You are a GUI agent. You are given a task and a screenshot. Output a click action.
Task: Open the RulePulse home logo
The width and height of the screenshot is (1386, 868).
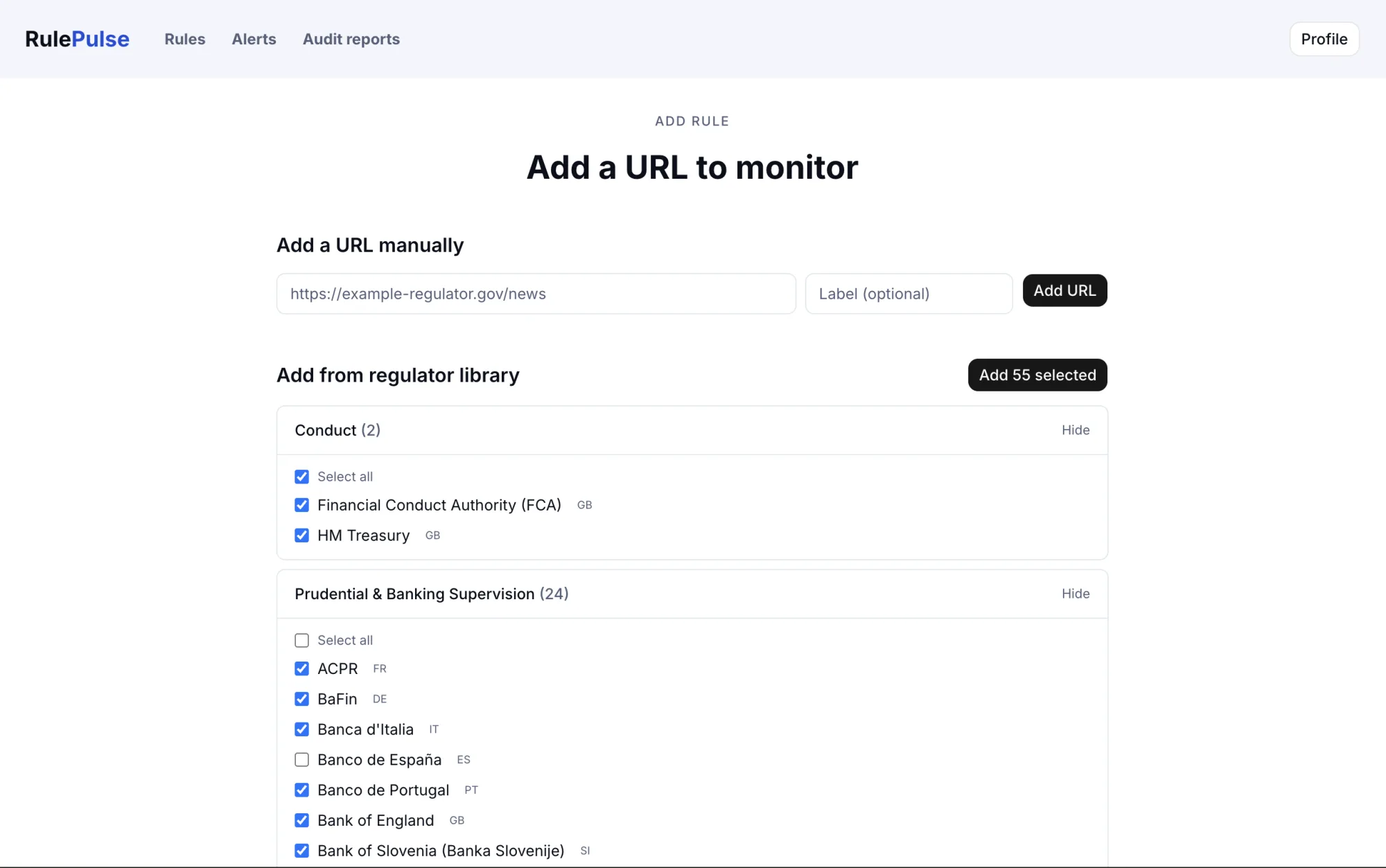77,39
